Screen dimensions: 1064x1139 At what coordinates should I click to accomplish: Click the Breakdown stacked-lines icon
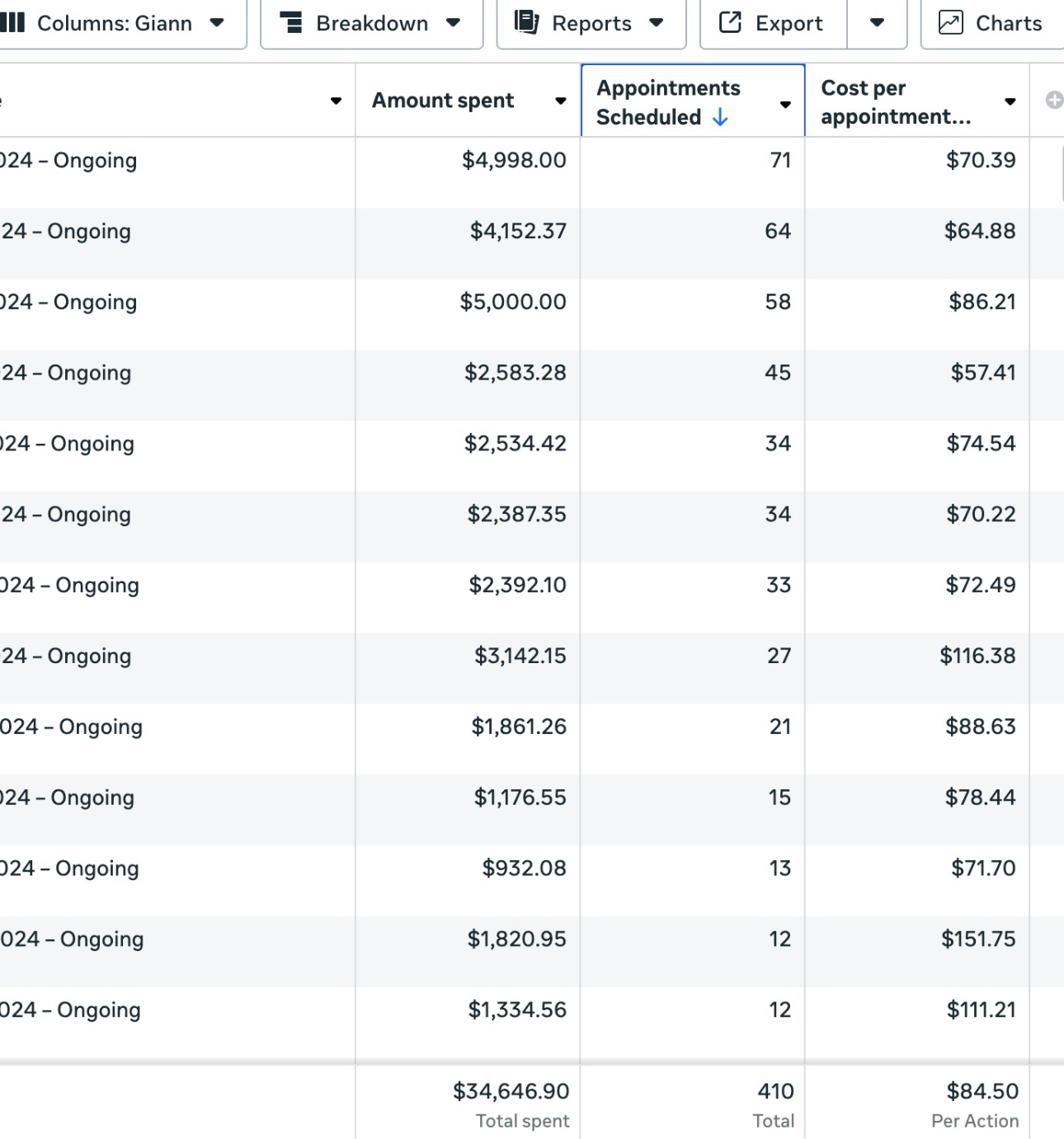click(290, 22)
